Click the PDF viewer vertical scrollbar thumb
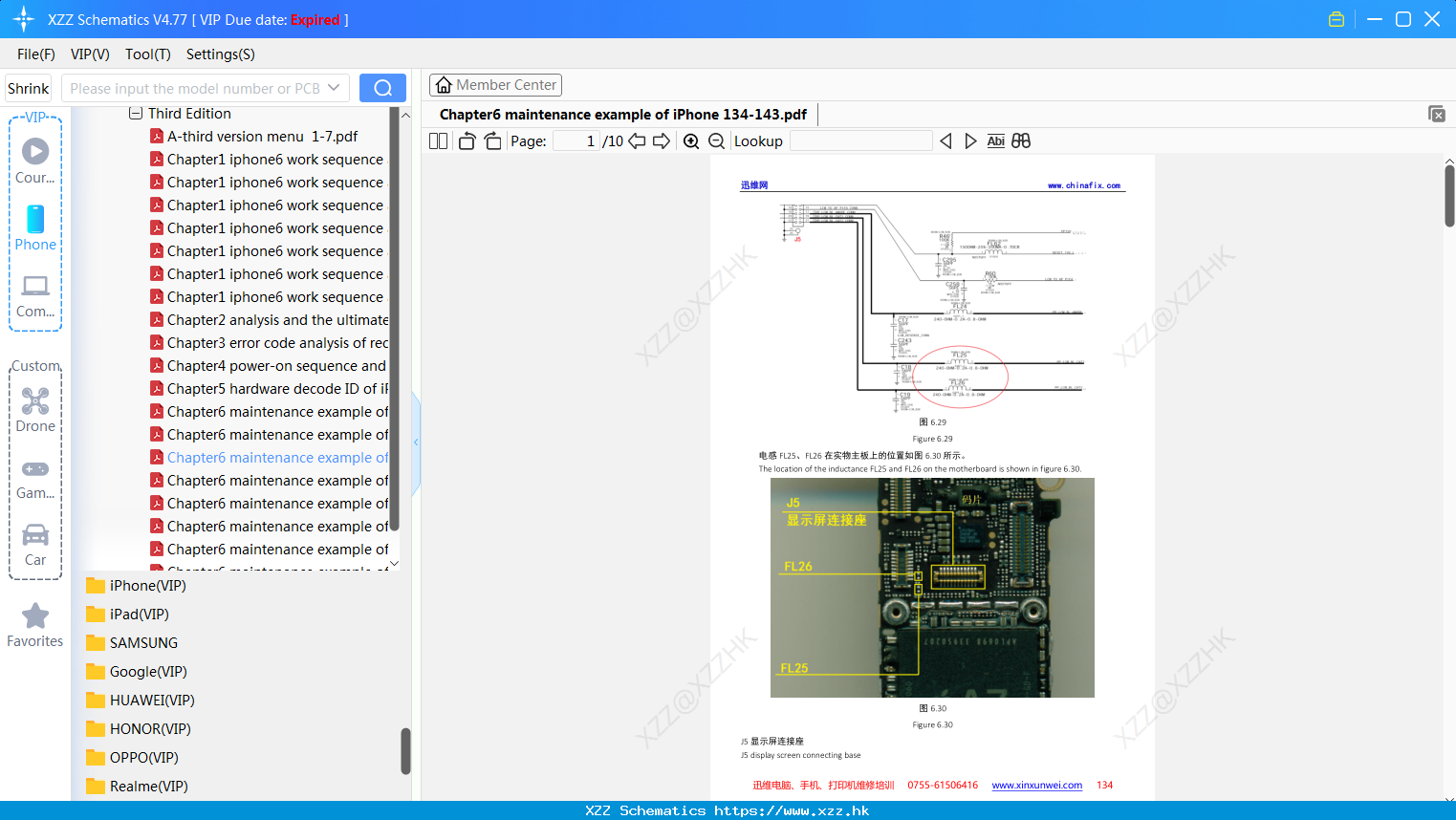Image resolution: width=1456 pixels, height=820 pixels. click(1449, 196)
